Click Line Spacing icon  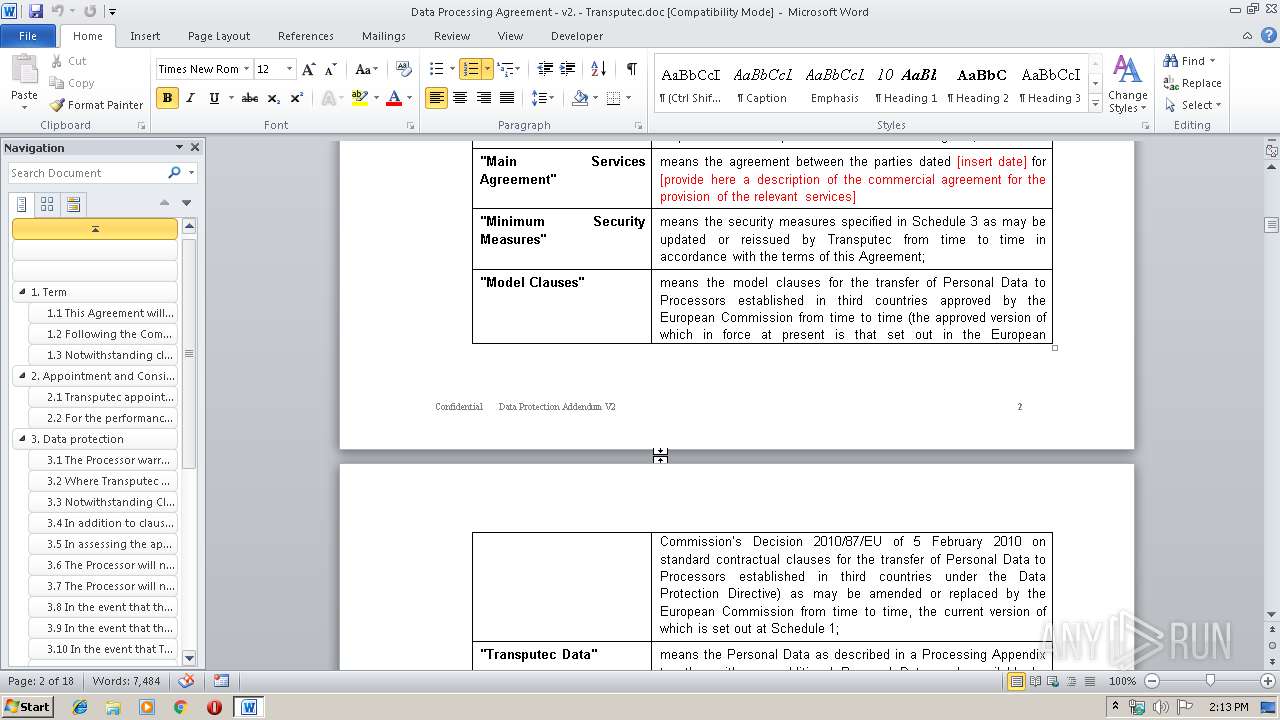(539, 98)
